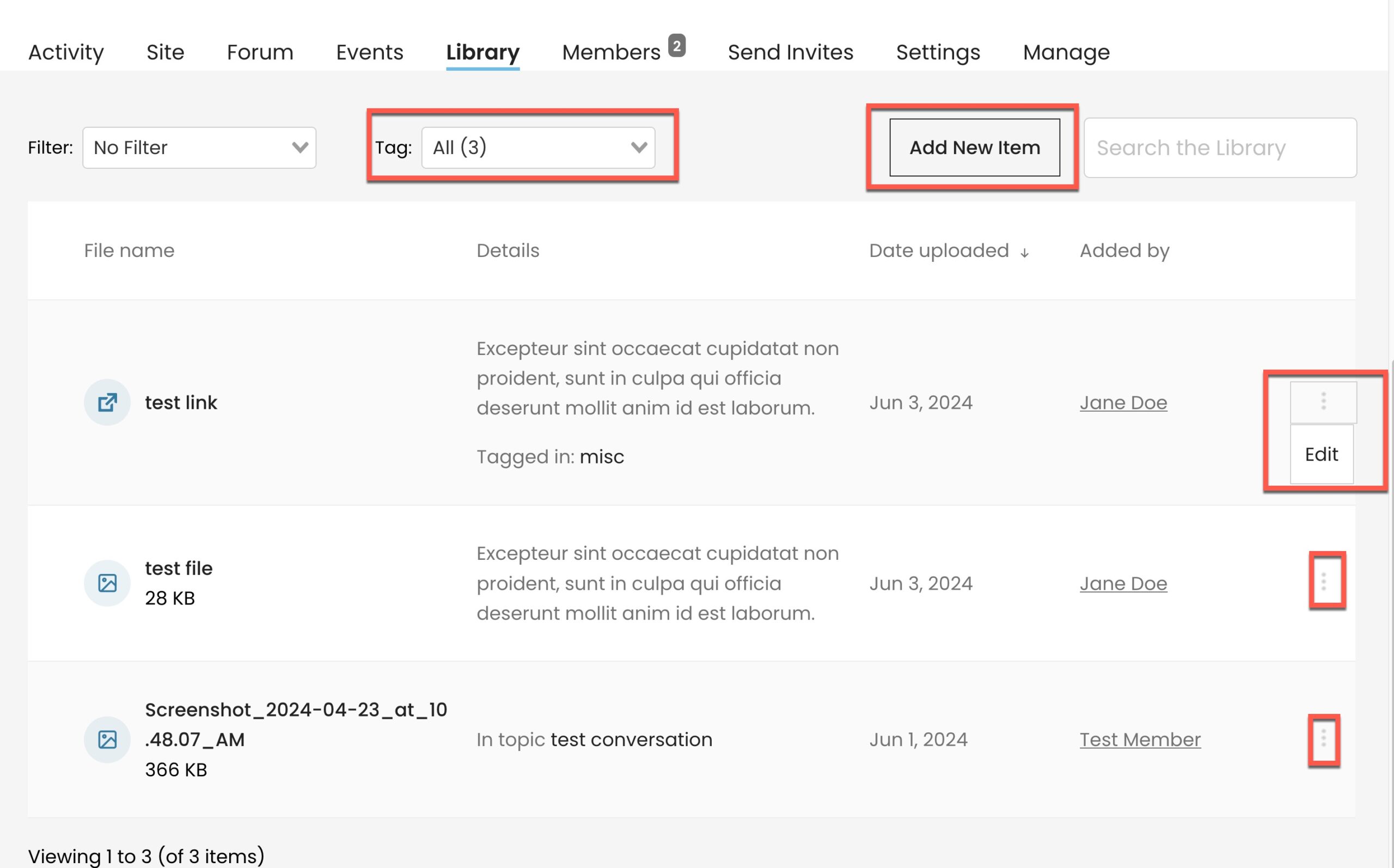The height and width of the screenshot is (868, 1394).
Task: Open the Settings tab
Action: click(938, 52)
